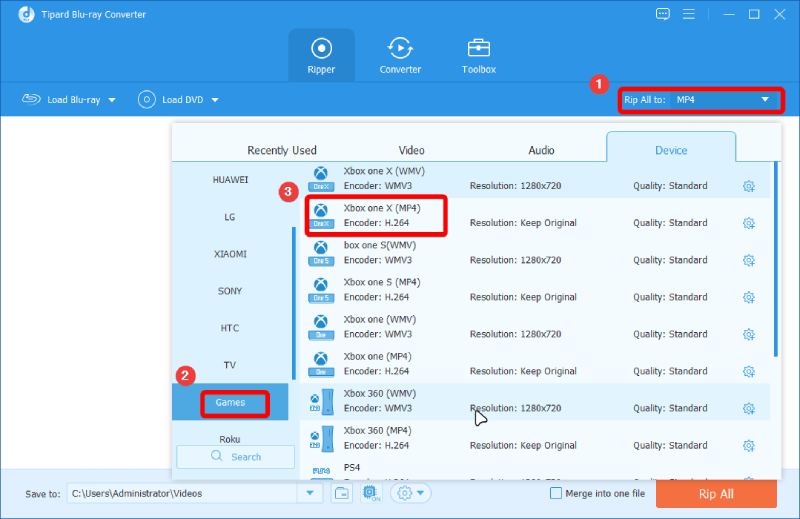Select HTC device category
The height and width of the screenshot is (519, 800).
231,328
